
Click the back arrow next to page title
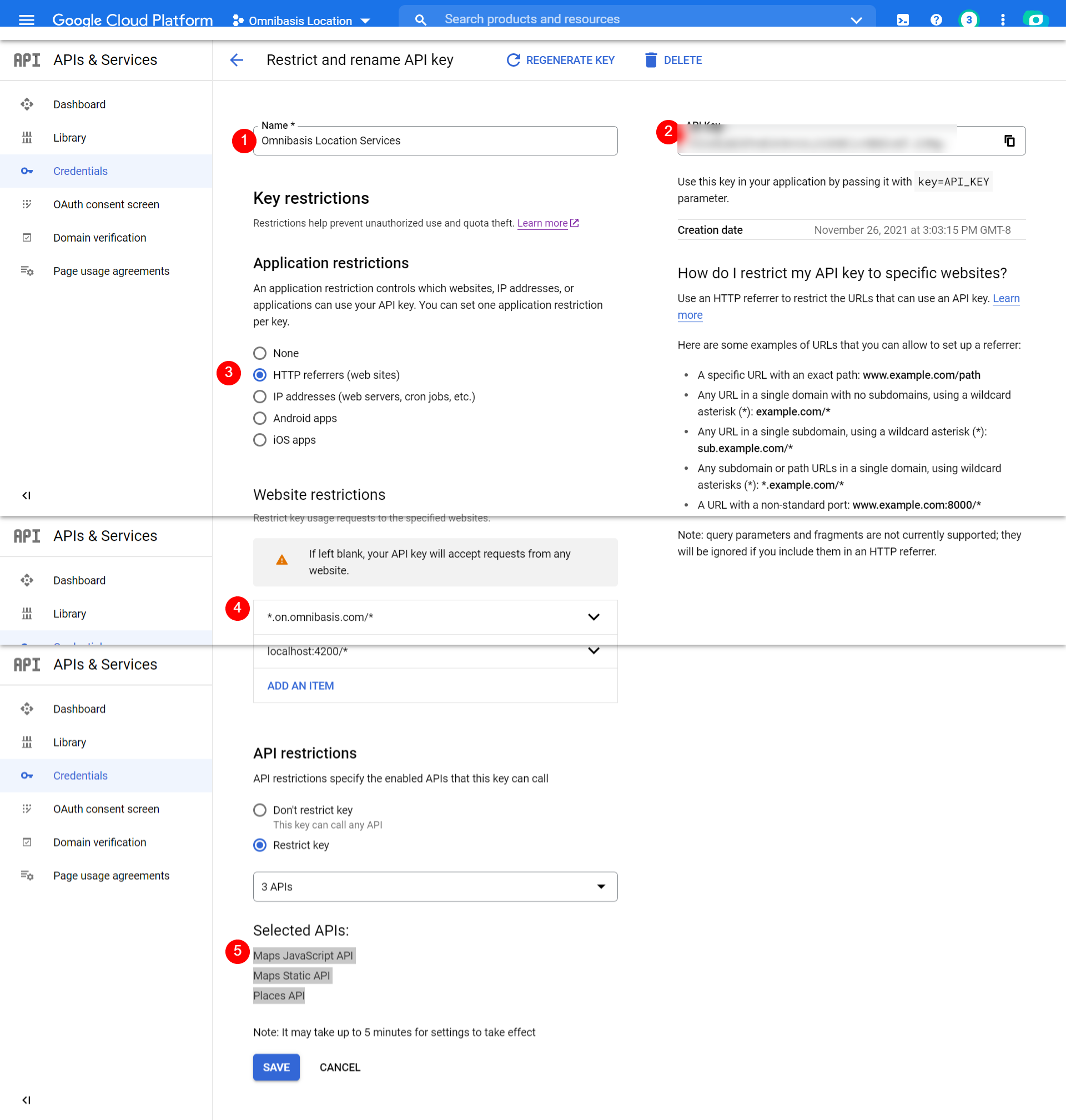[237, 59]
